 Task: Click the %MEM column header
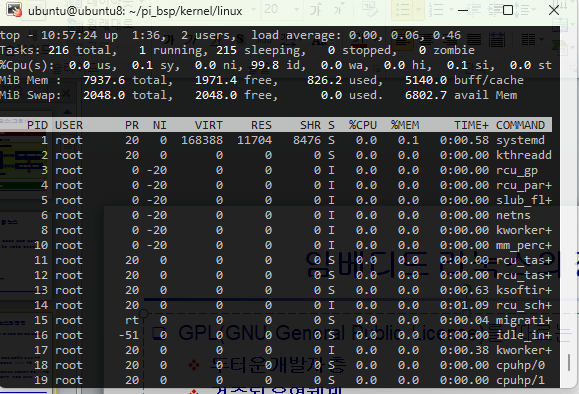point(405,125)
